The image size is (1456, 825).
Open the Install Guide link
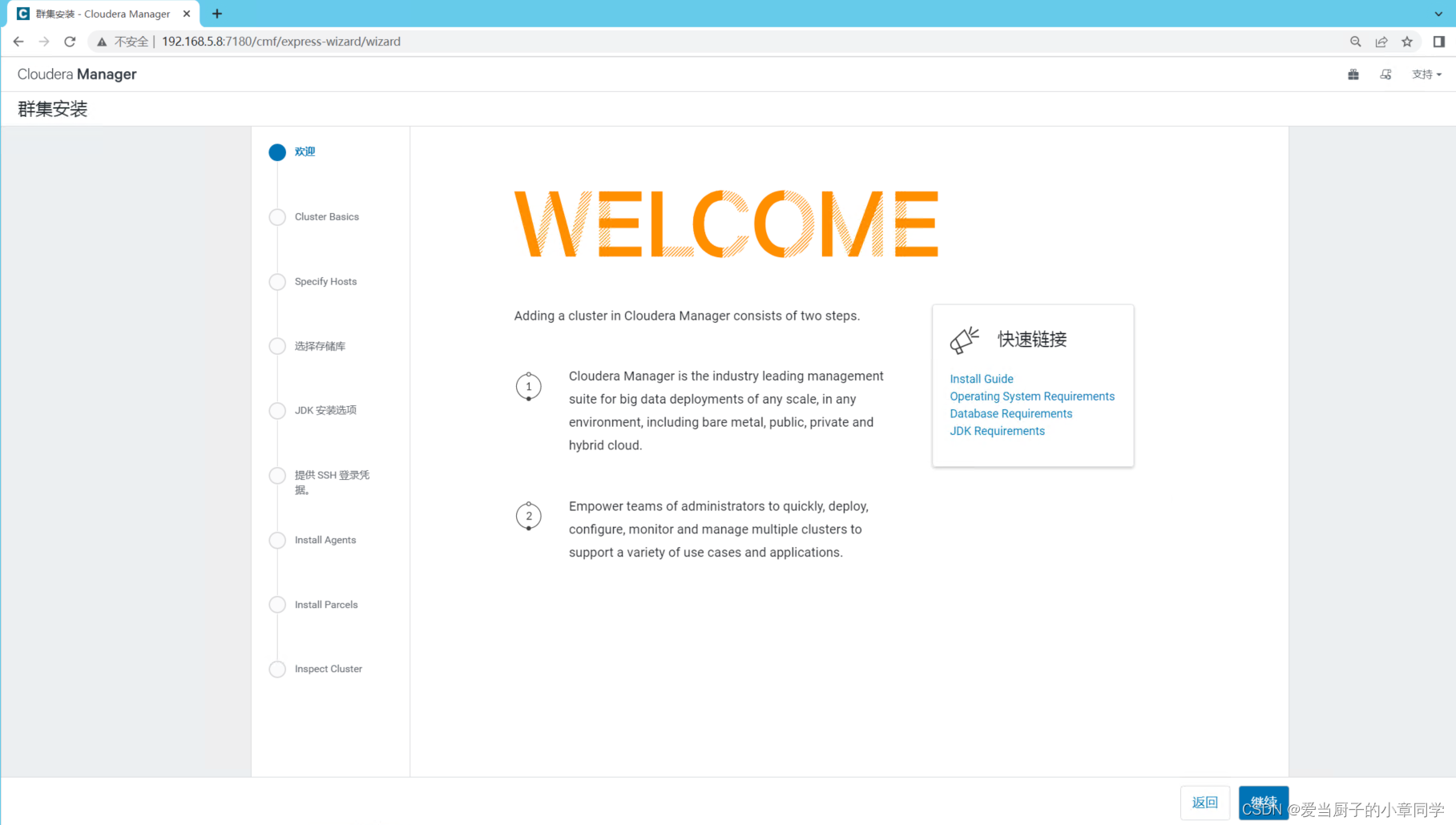(981, 379)
